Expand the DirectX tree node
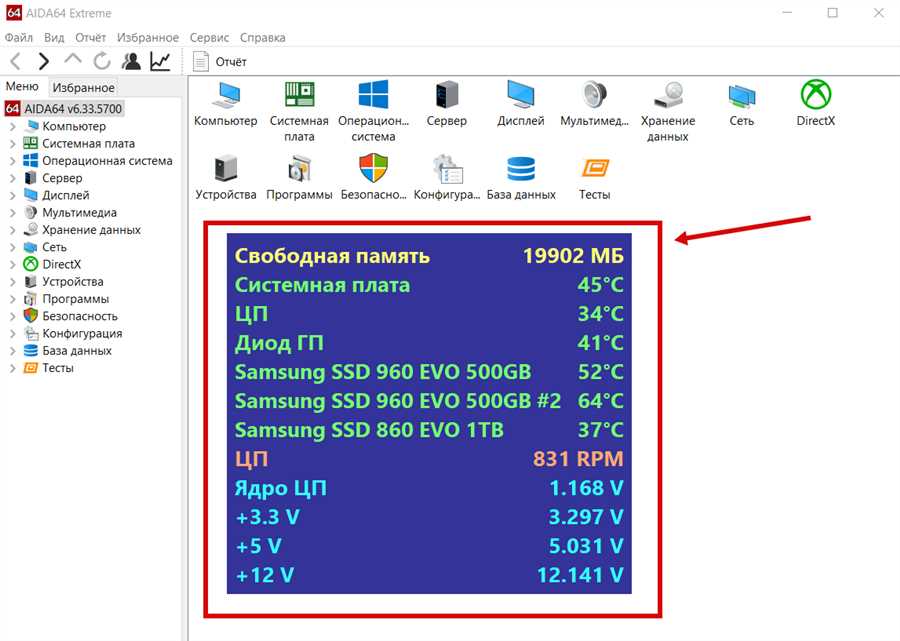Screen dimensions: 900x641 (13, 264)
